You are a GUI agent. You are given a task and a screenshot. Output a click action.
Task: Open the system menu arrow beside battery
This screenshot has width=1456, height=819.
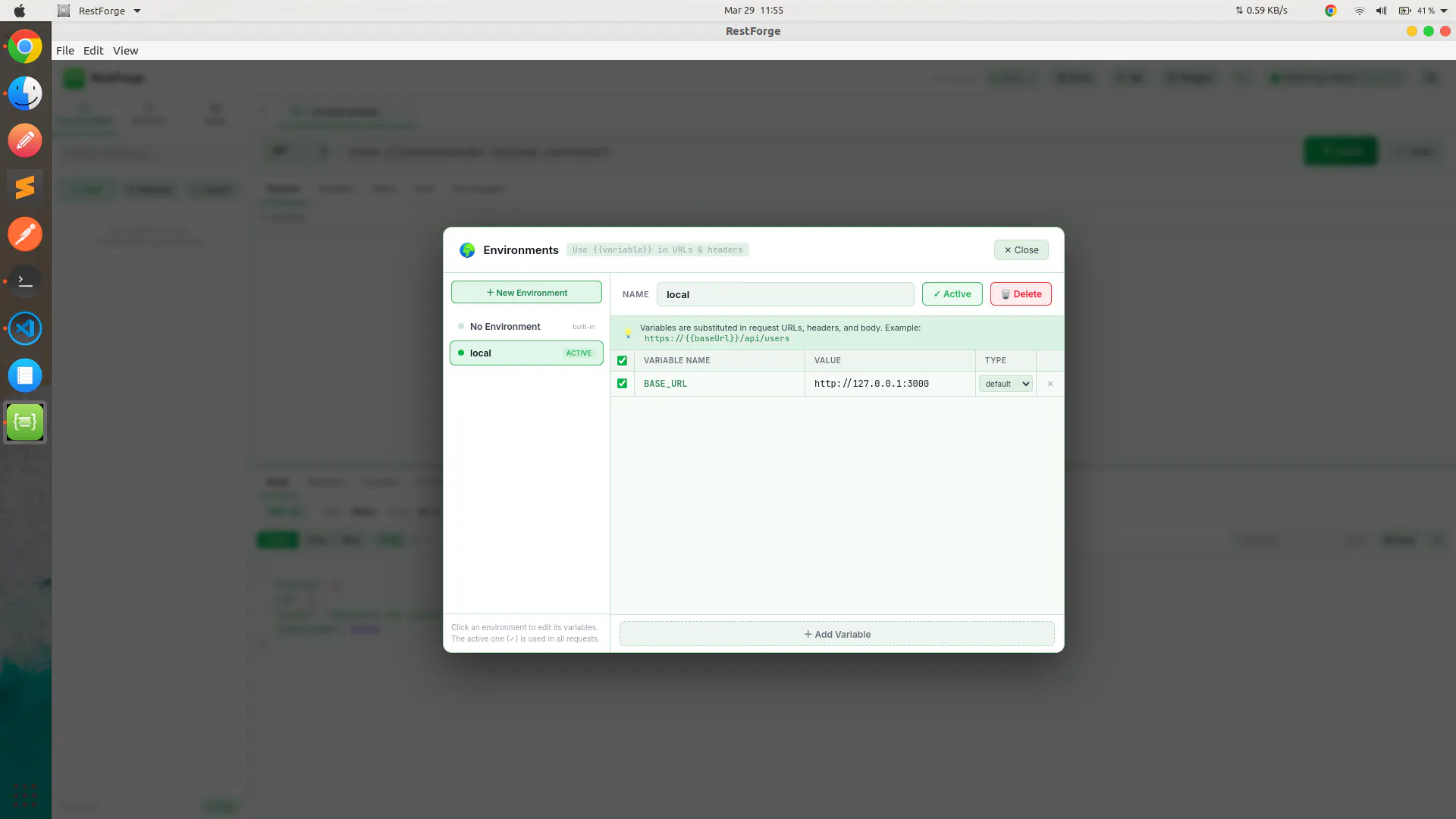[1443, 11]
